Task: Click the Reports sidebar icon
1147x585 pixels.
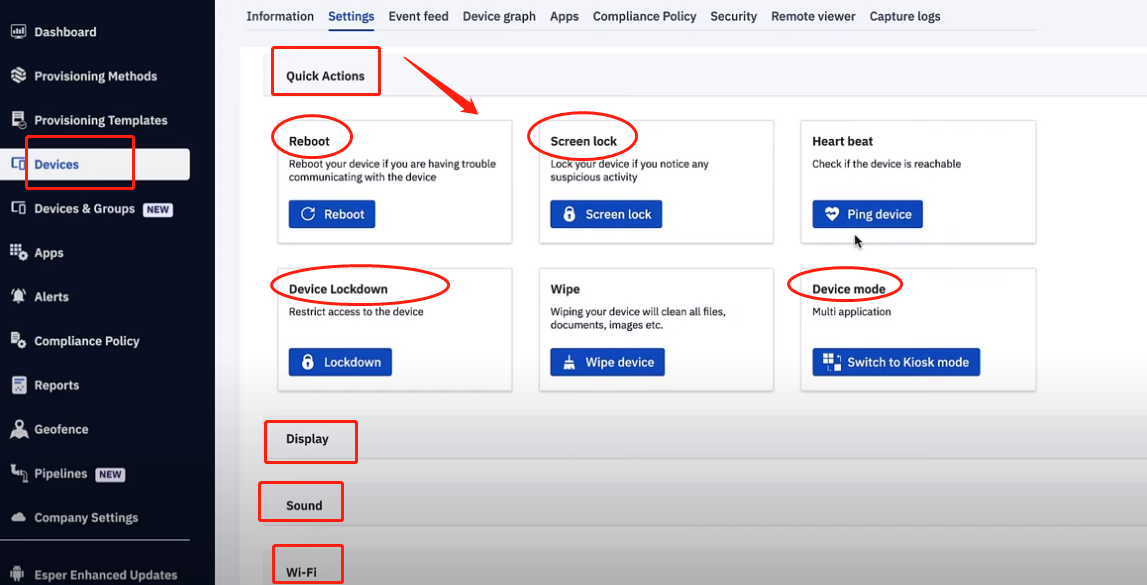Action: (18, 385)
